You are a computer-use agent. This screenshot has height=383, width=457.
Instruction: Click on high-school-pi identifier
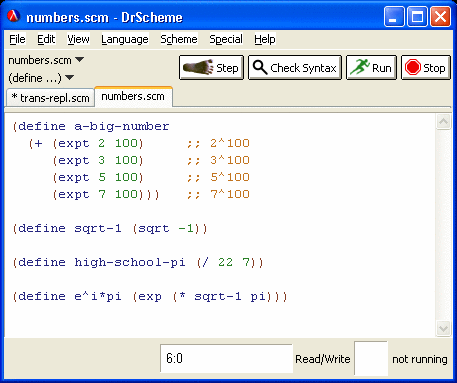tap(130, 262)
